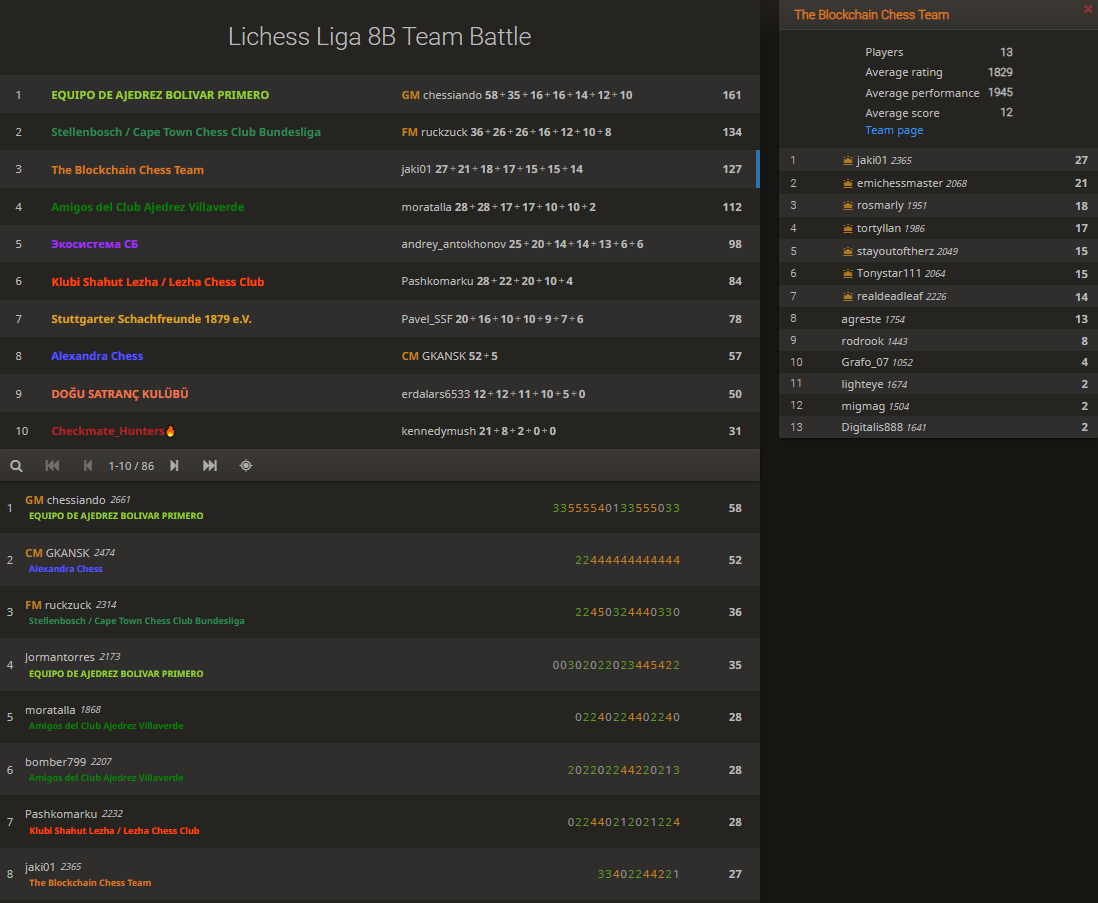Go to previous page of standings
The image size is (1098, 903).
[x=88, y=466]
